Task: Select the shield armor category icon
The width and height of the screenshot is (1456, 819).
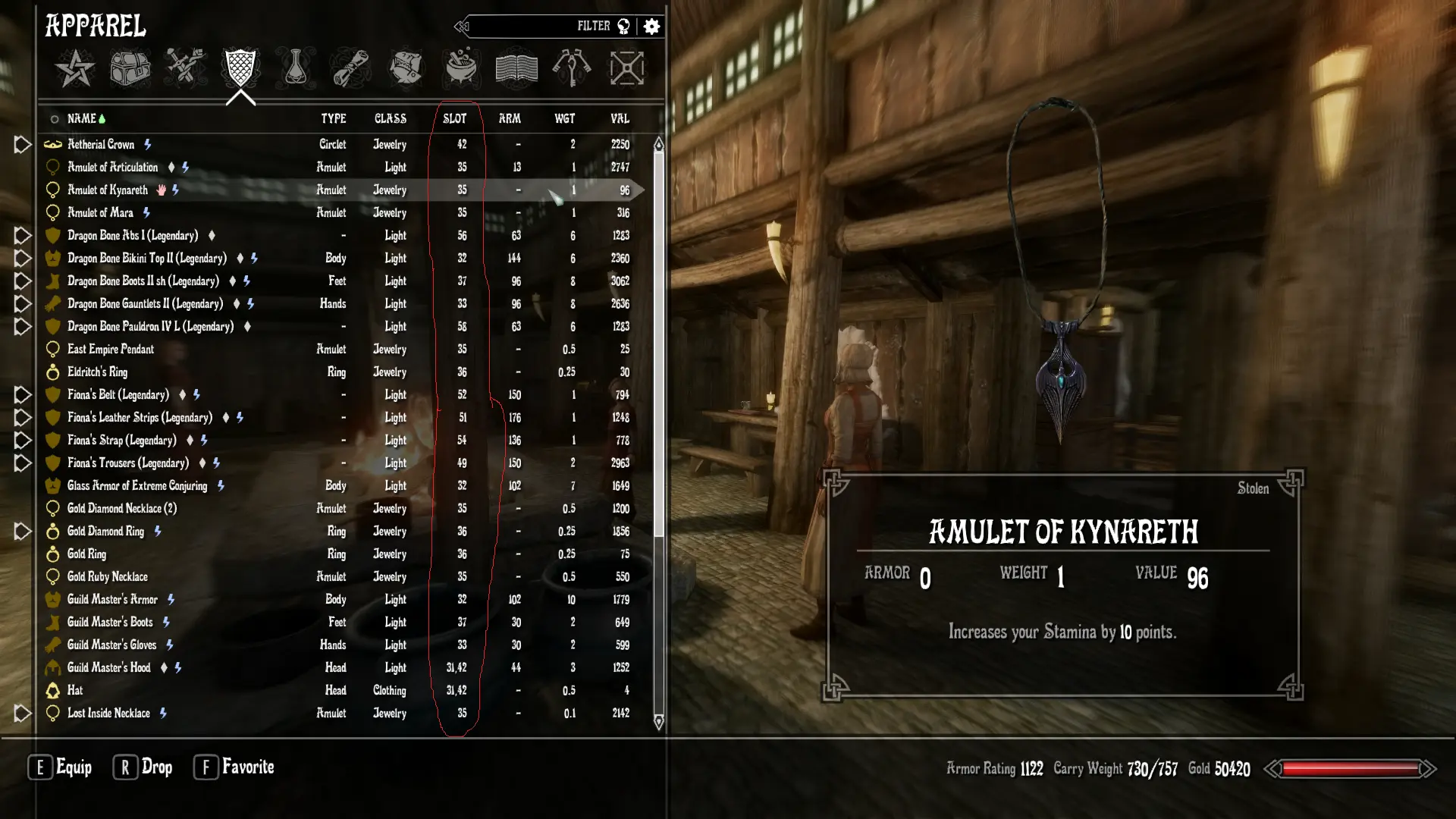Action: click(240, 67)
